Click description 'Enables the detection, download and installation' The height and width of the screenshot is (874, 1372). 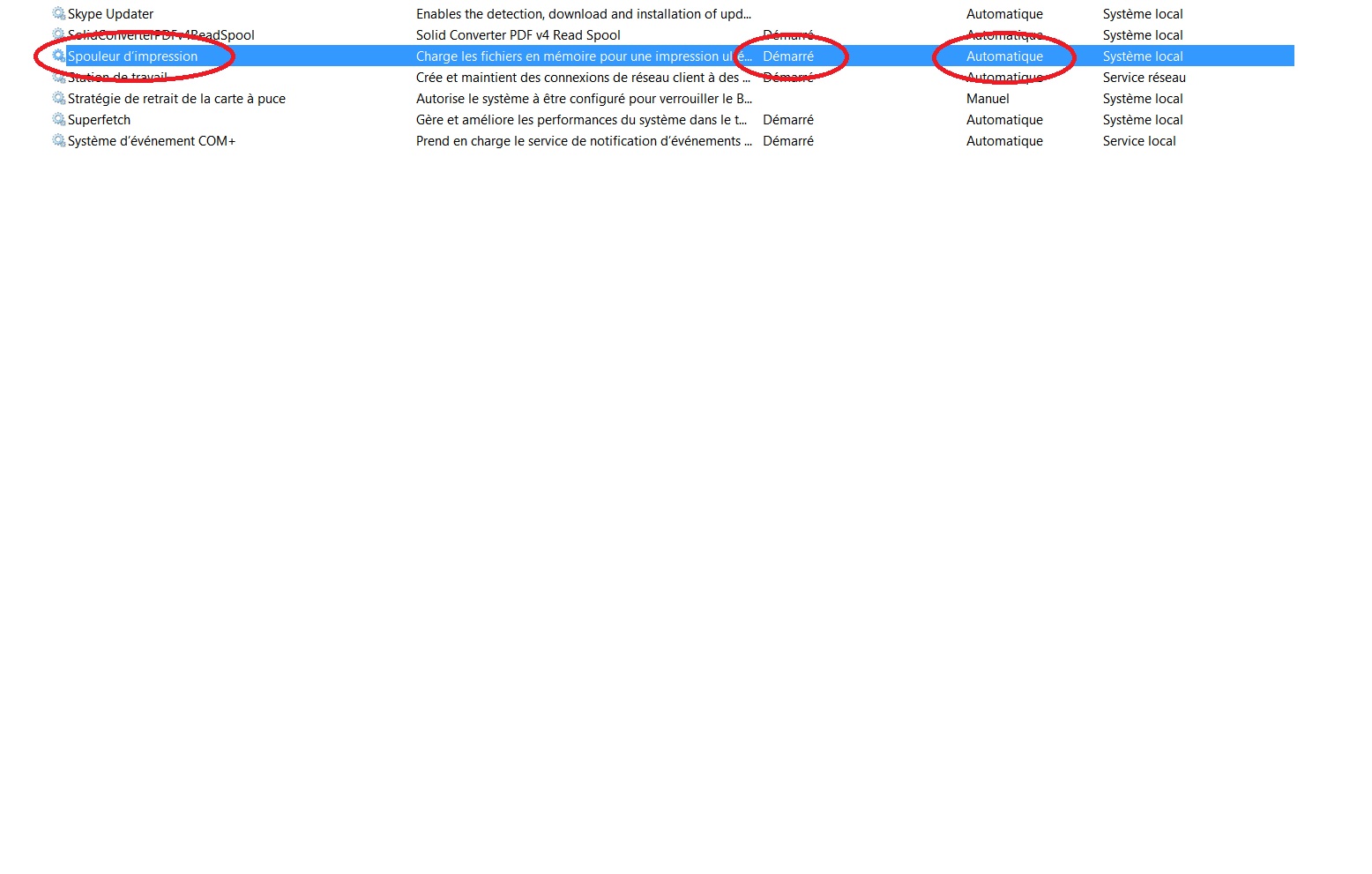(x=584, y=14)
